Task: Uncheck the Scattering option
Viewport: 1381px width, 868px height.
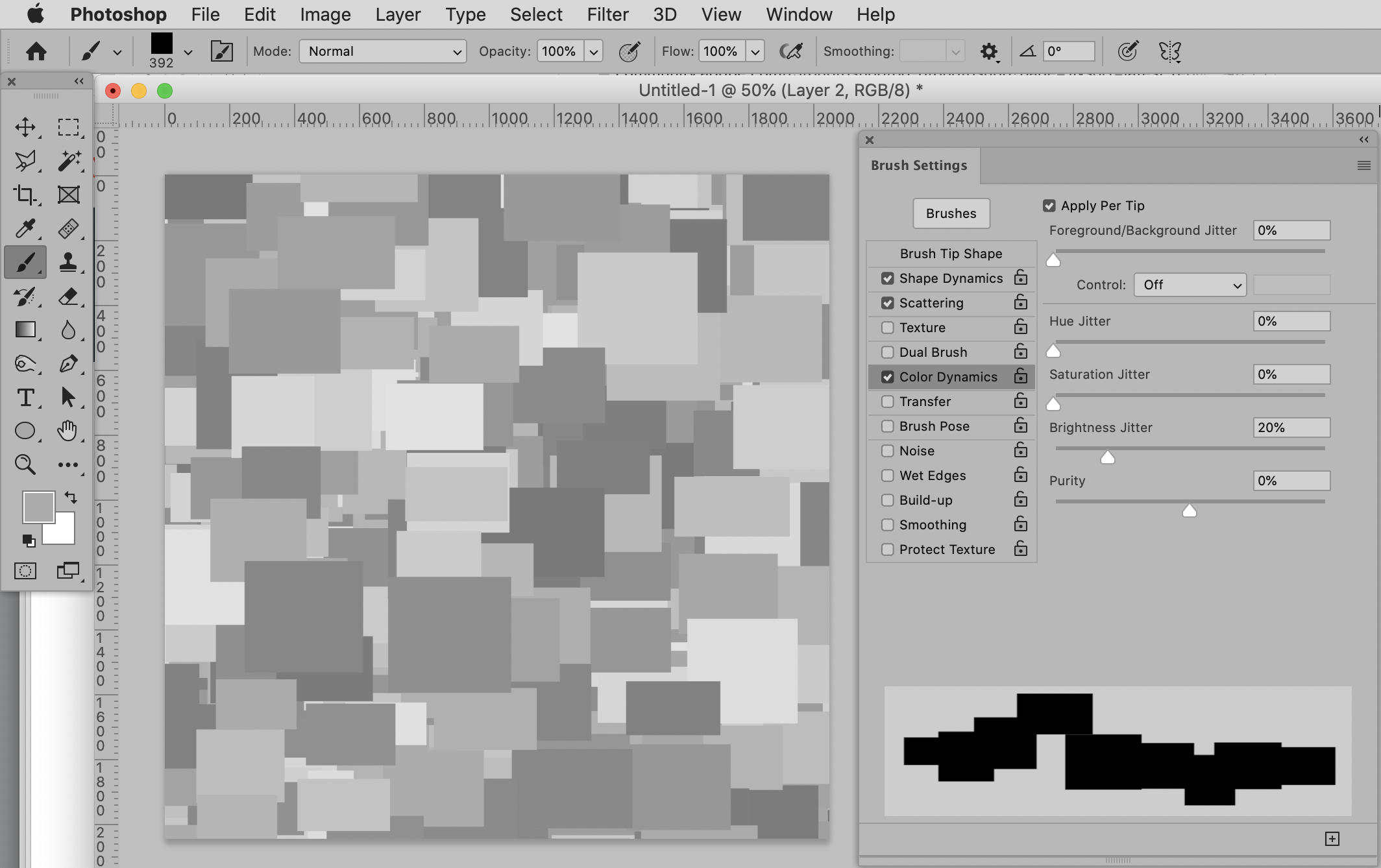Action: [888, 302]
